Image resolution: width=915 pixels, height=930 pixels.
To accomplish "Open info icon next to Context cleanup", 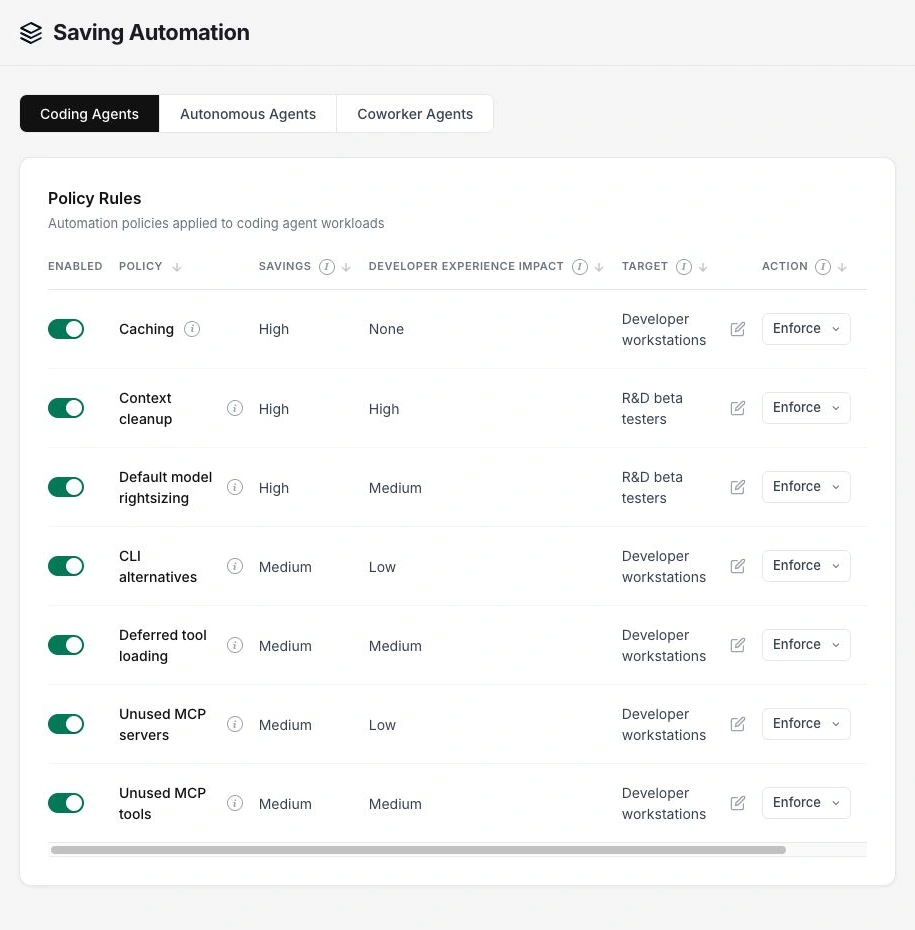I will click(235, 408).
